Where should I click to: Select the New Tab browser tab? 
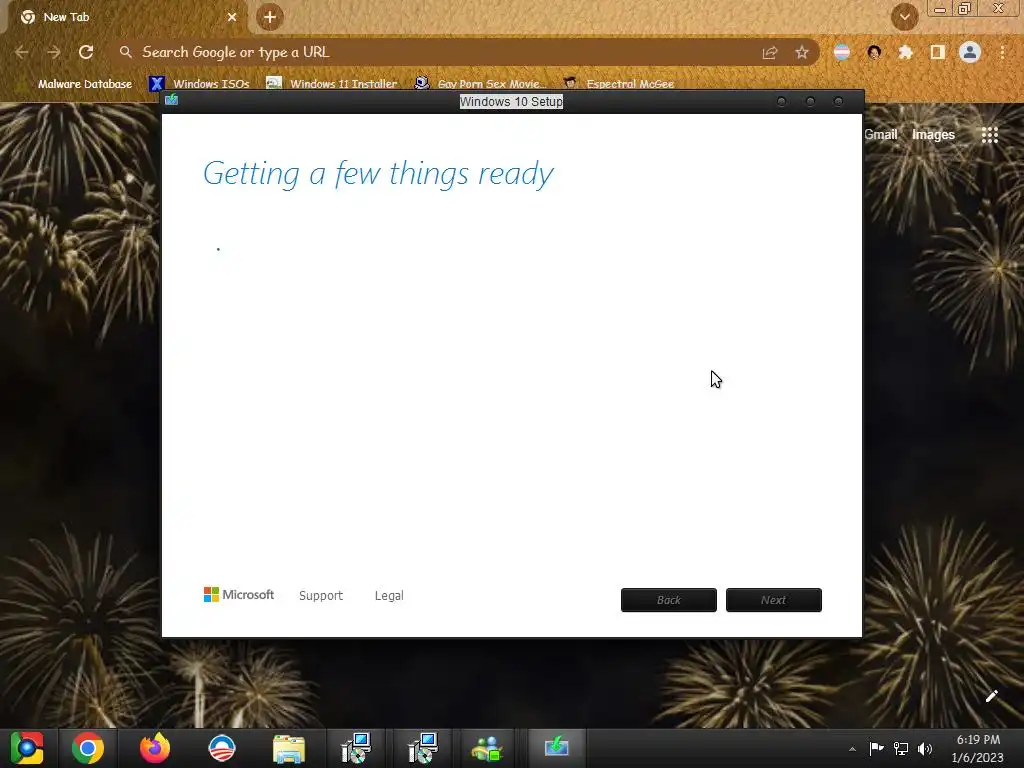pos(124,17)
